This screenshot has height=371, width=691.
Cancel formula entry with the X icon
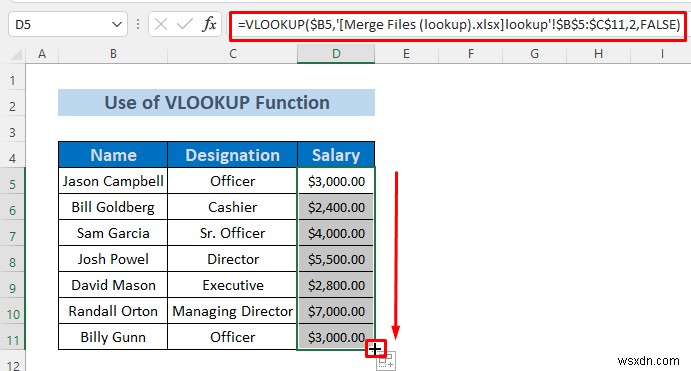pyautogui.click(x=161, y=24)
